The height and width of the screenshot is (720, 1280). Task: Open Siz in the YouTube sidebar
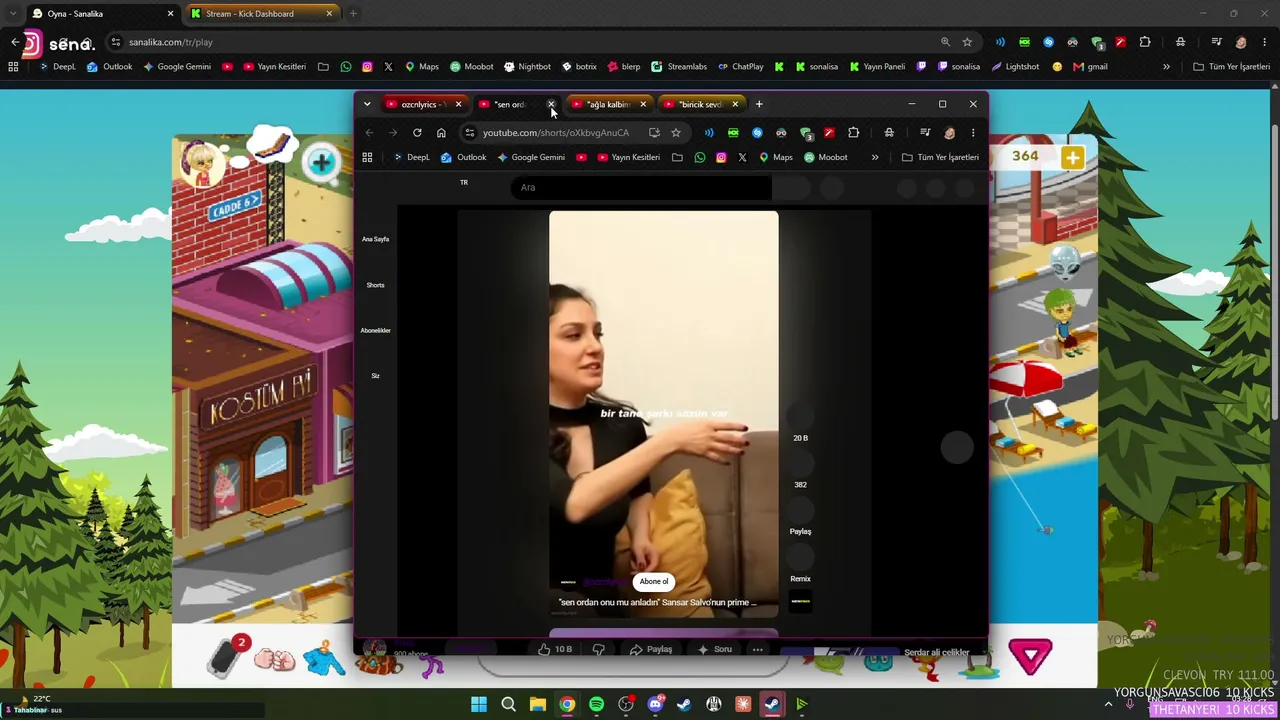(x=375, y=376)
